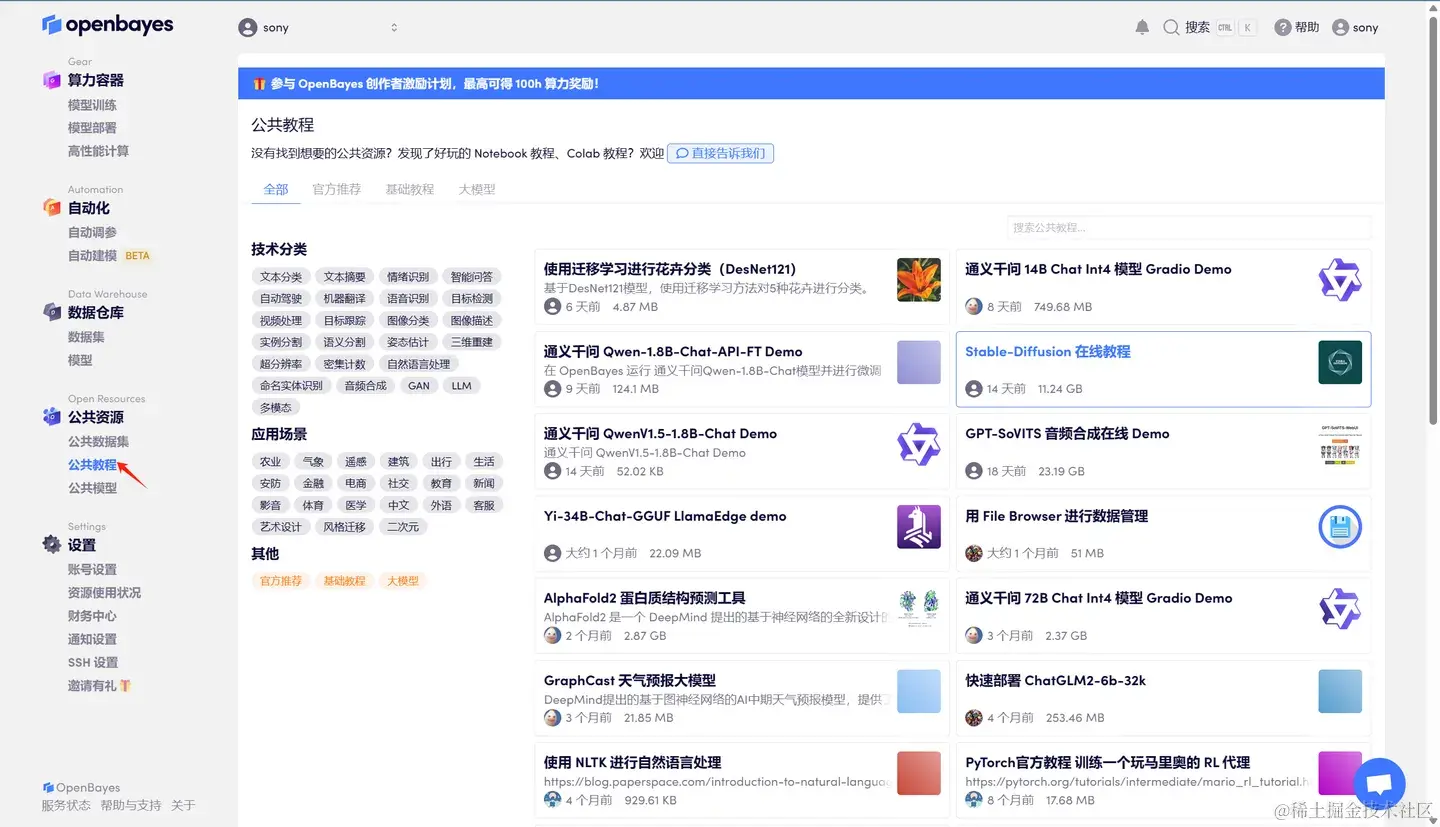Click the NLTK tutorial red thumbnail
Screen dimensions: 1440x827
coord(919,773)
